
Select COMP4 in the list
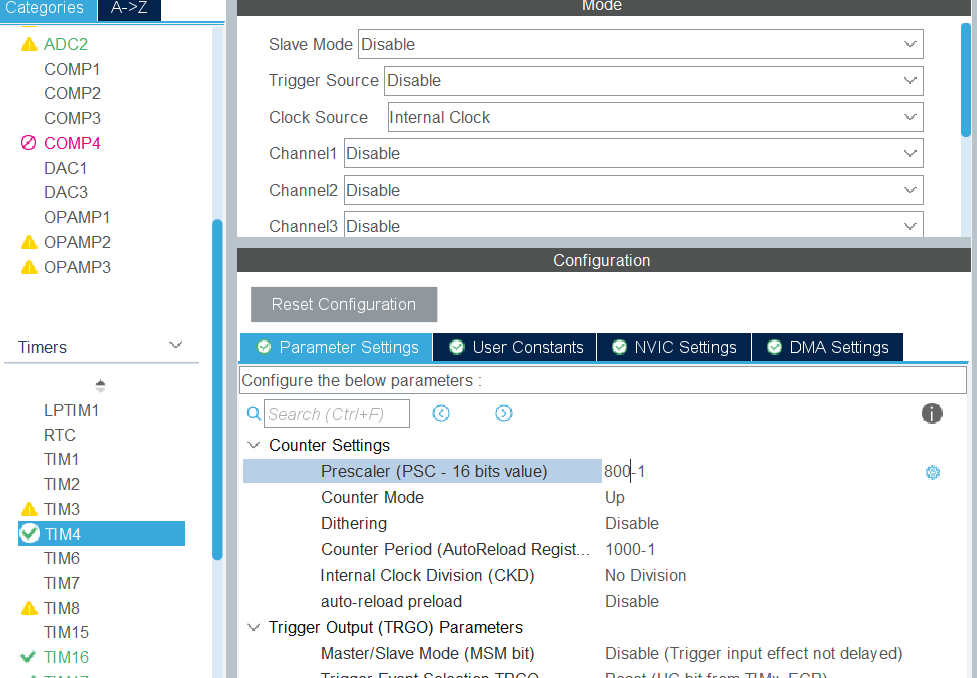pyautogui.click(x=72, y=143)
